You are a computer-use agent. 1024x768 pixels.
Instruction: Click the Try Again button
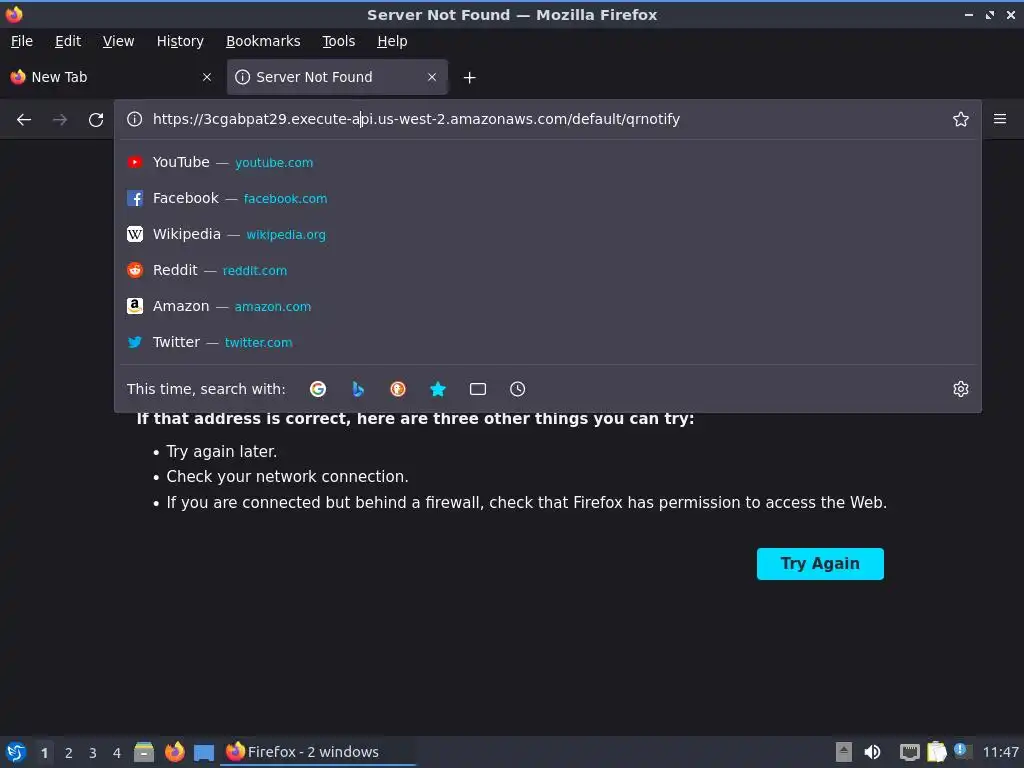[x=820, y=564]
